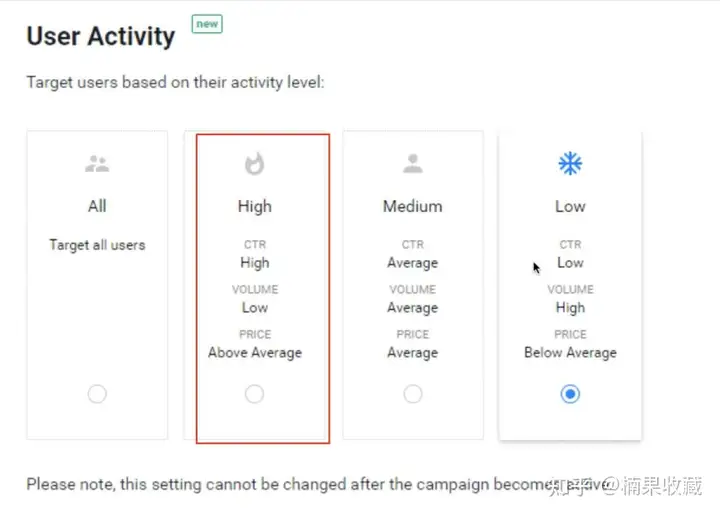
Task: Click the flame High activity icon
Action: tap(254, 163)
